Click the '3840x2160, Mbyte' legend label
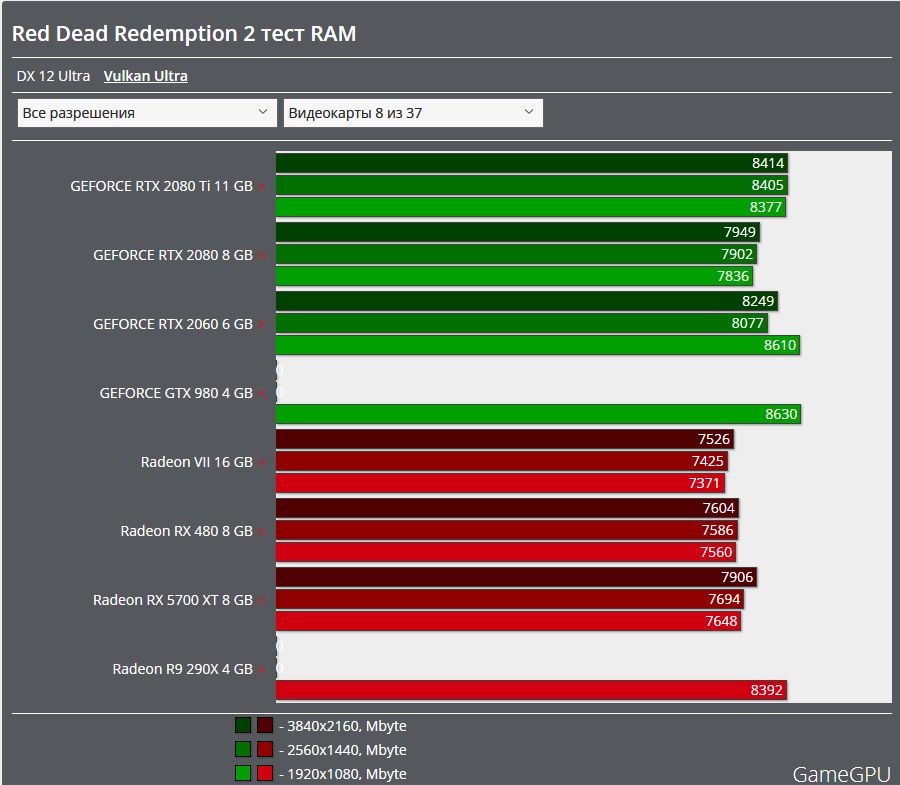Screen dimensions: 900x785 (343, 726)
